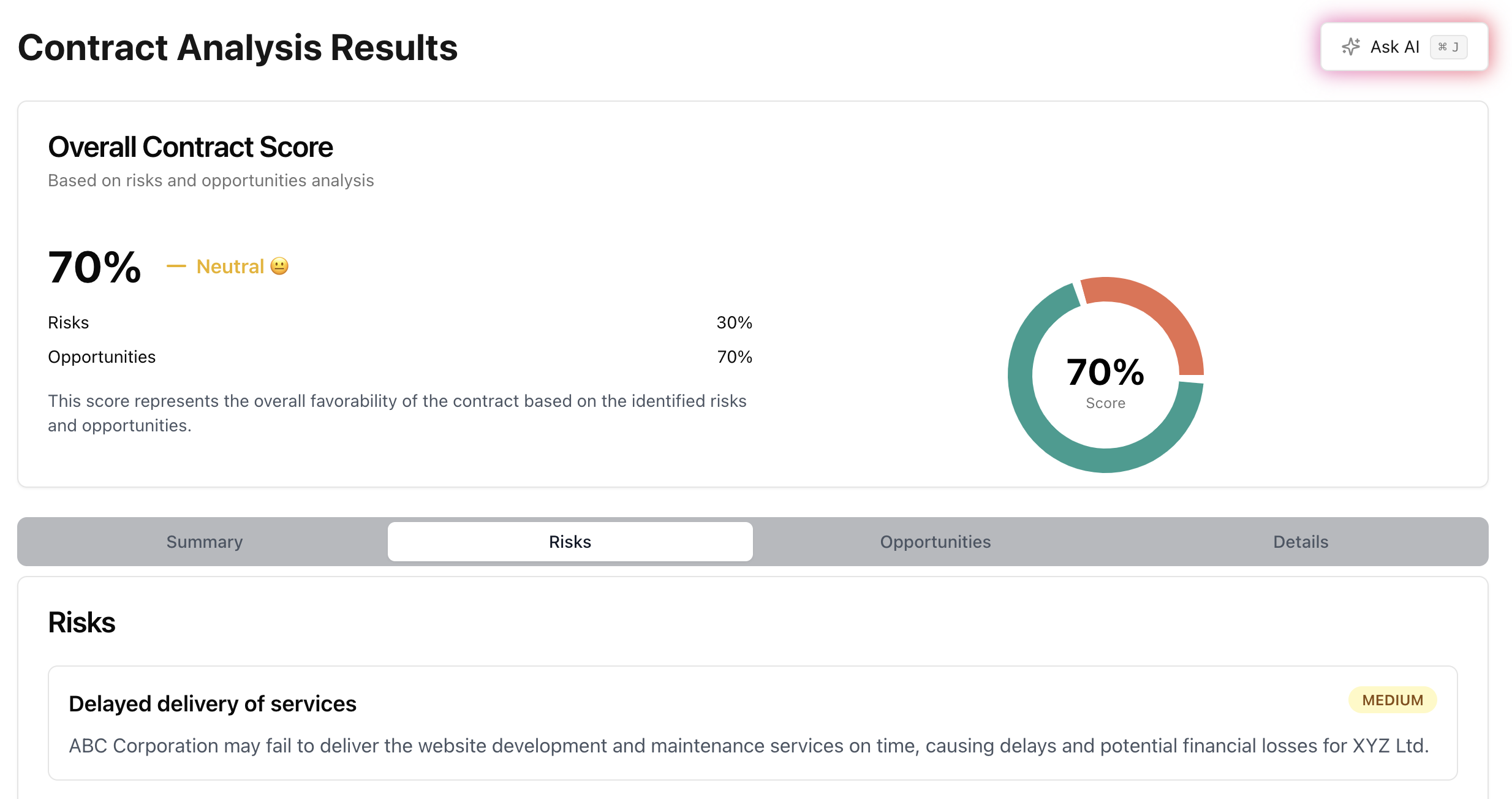Switch to the Summary tab
Viewport: 1512px width, 799px height.
[x=205, y=542]
